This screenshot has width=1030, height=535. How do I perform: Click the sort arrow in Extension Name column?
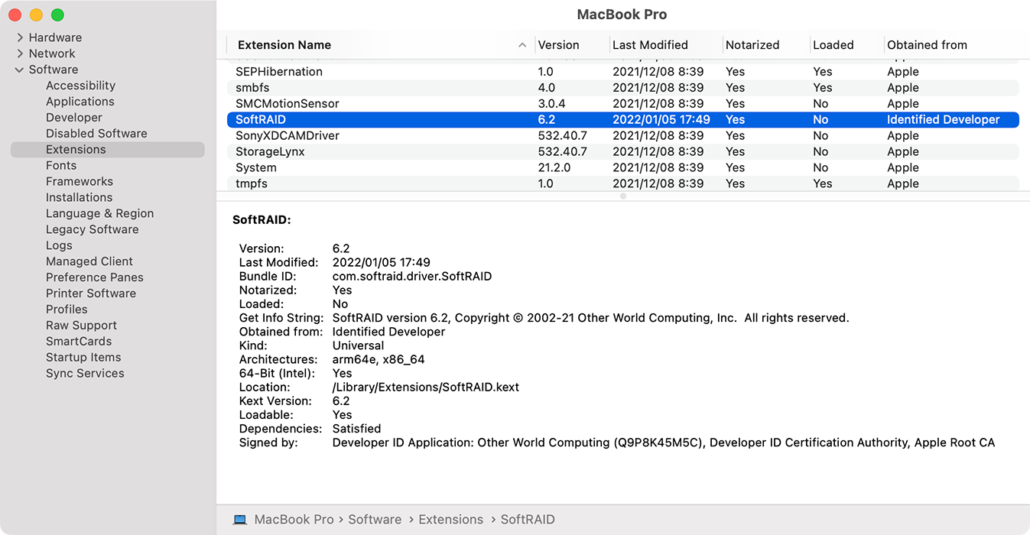(x=522, y=45)
